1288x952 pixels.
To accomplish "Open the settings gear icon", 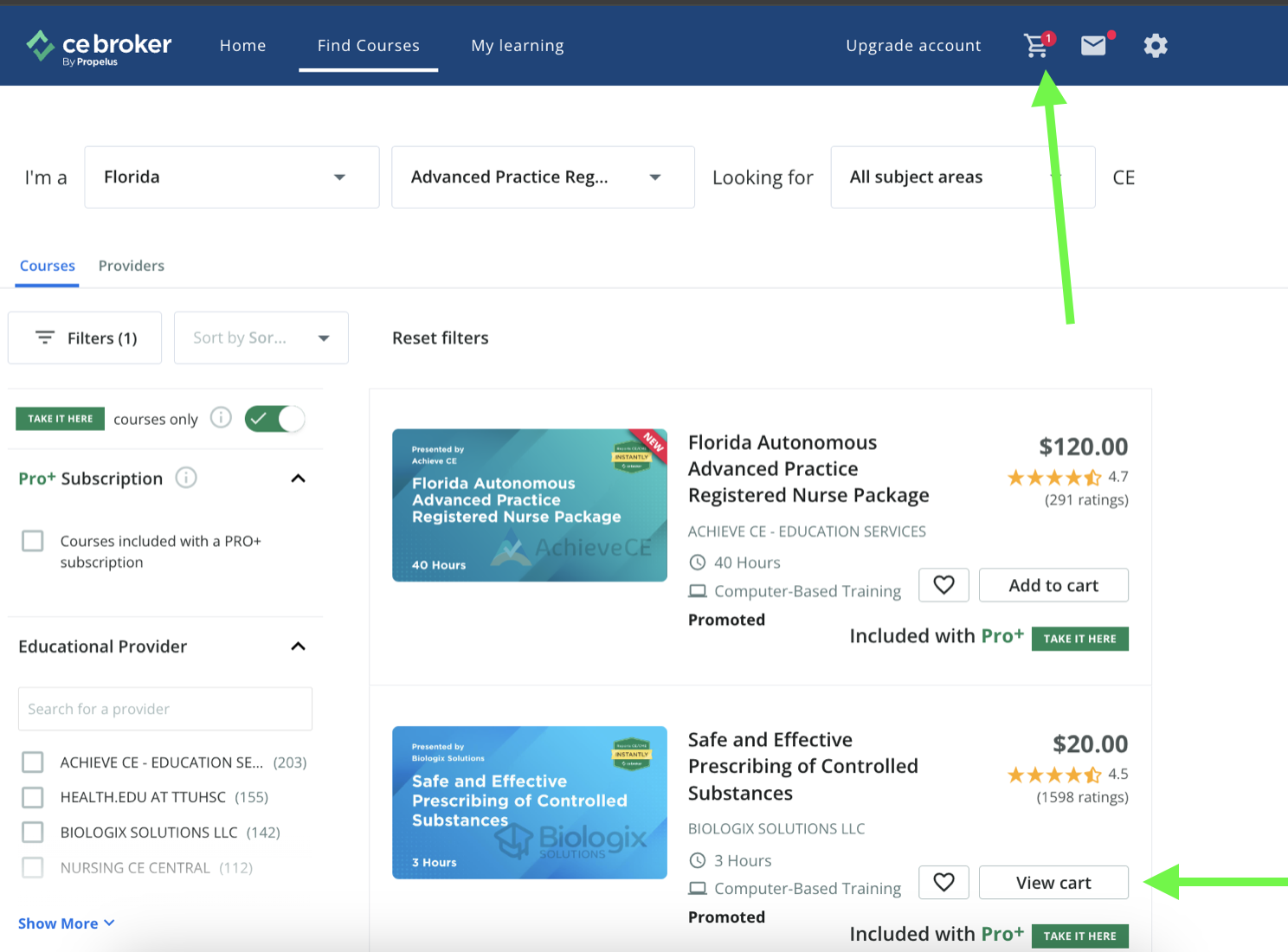I will [1156, 45].
